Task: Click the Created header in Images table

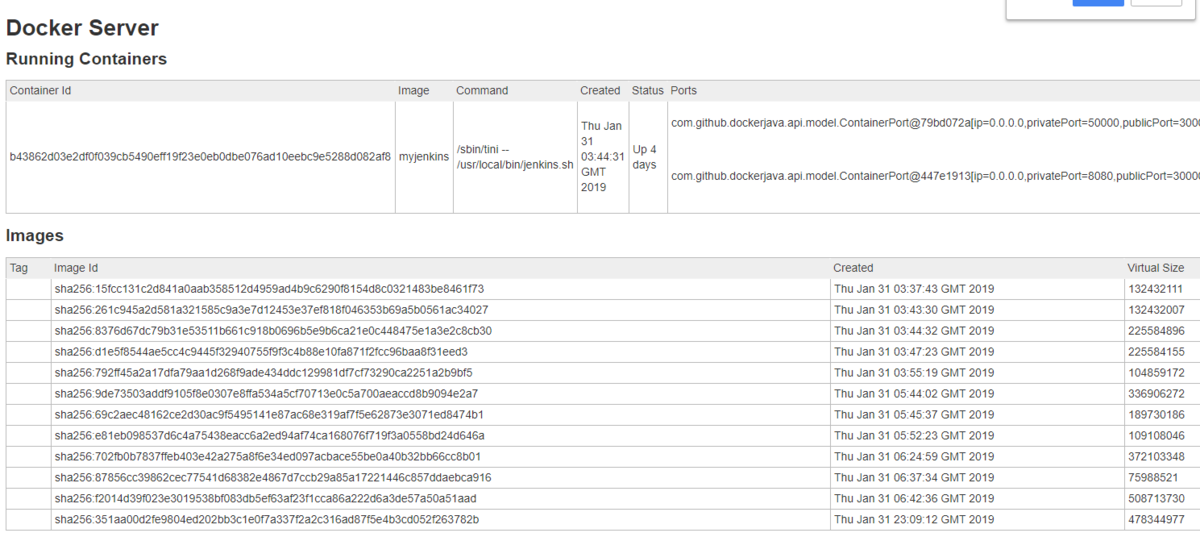Action: click(x=853, y=268)
